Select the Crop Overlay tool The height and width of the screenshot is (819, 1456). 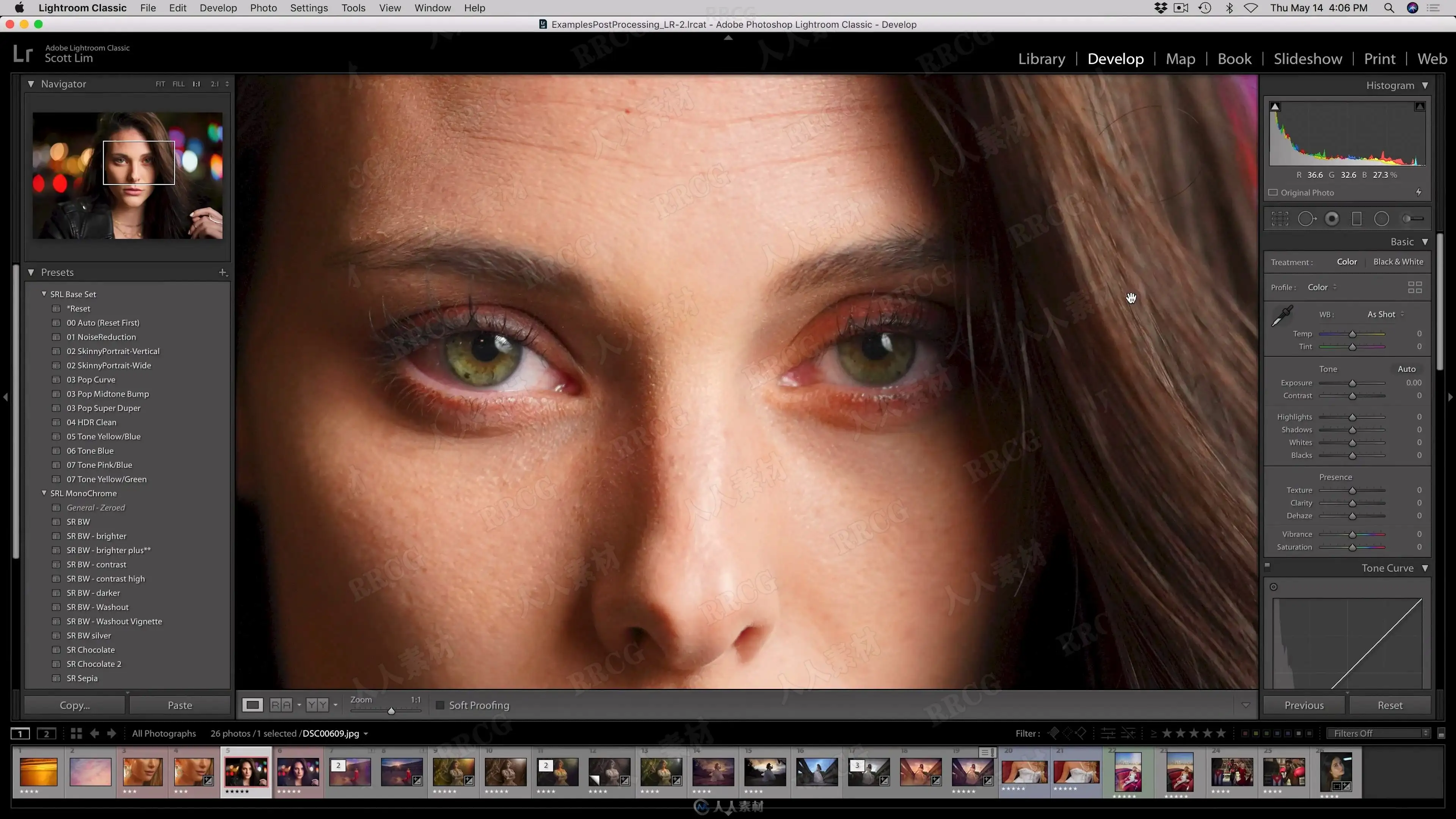pos(1280,219)
